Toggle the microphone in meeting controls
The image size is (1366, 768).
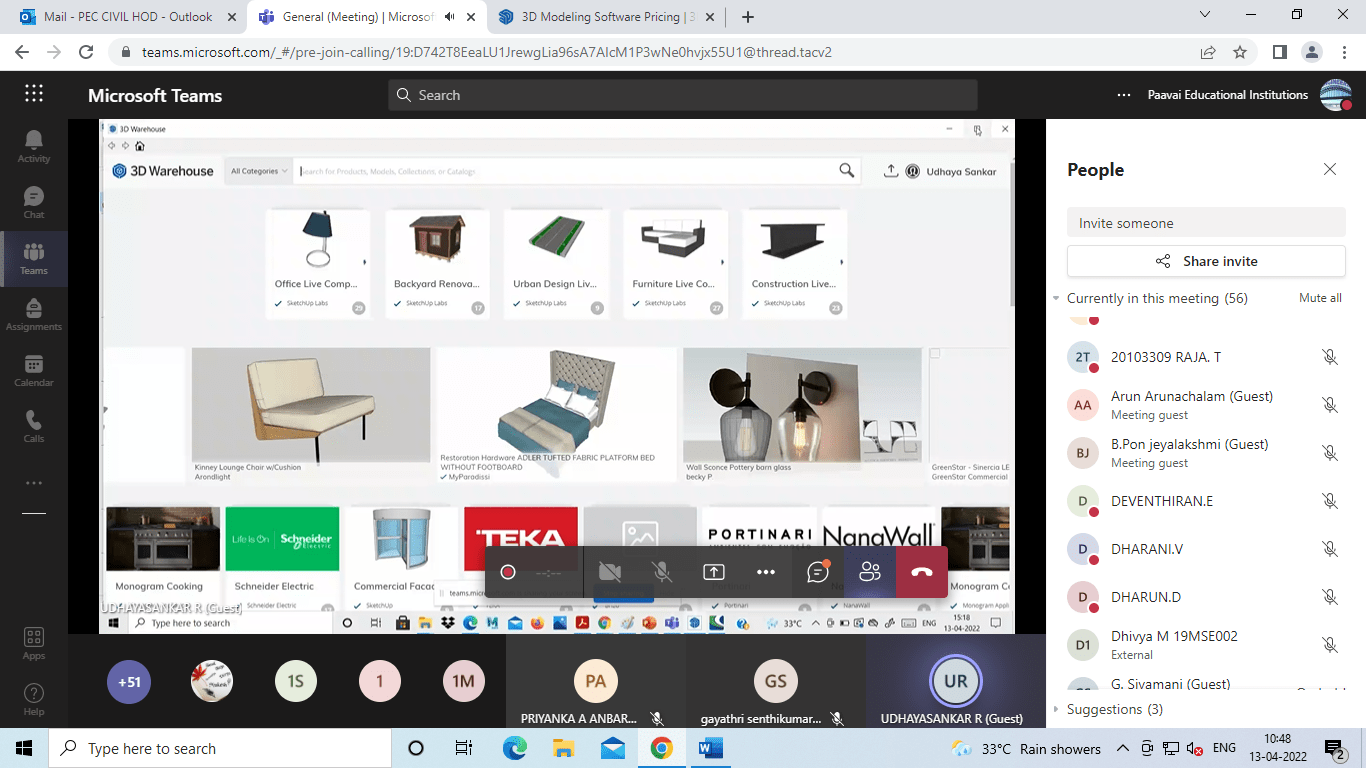tap(662, 572)
